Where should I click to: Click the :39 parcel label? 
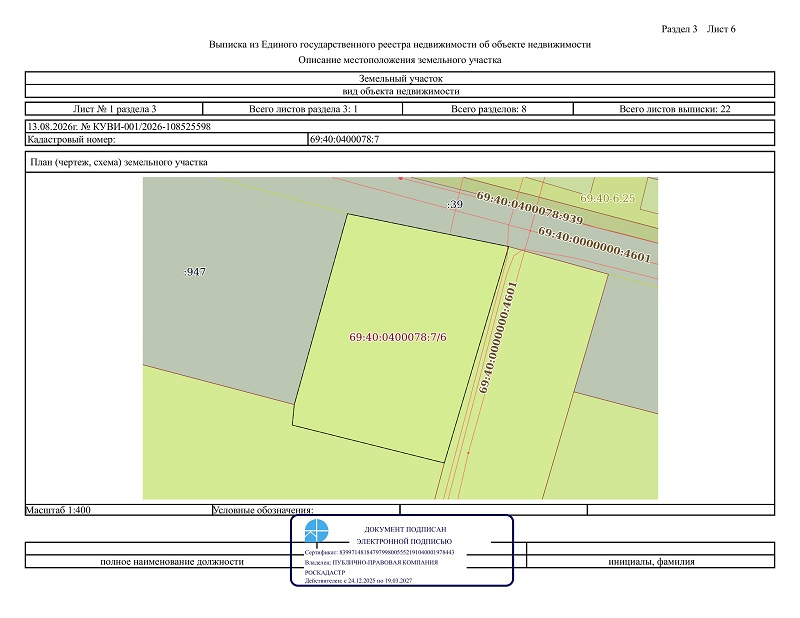pos(455,204)
